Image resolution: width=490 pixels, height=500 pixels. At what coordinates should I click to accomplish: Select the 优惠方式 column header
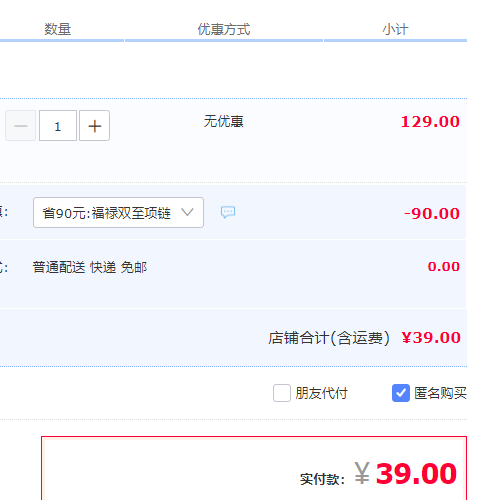tap(224, 29)
